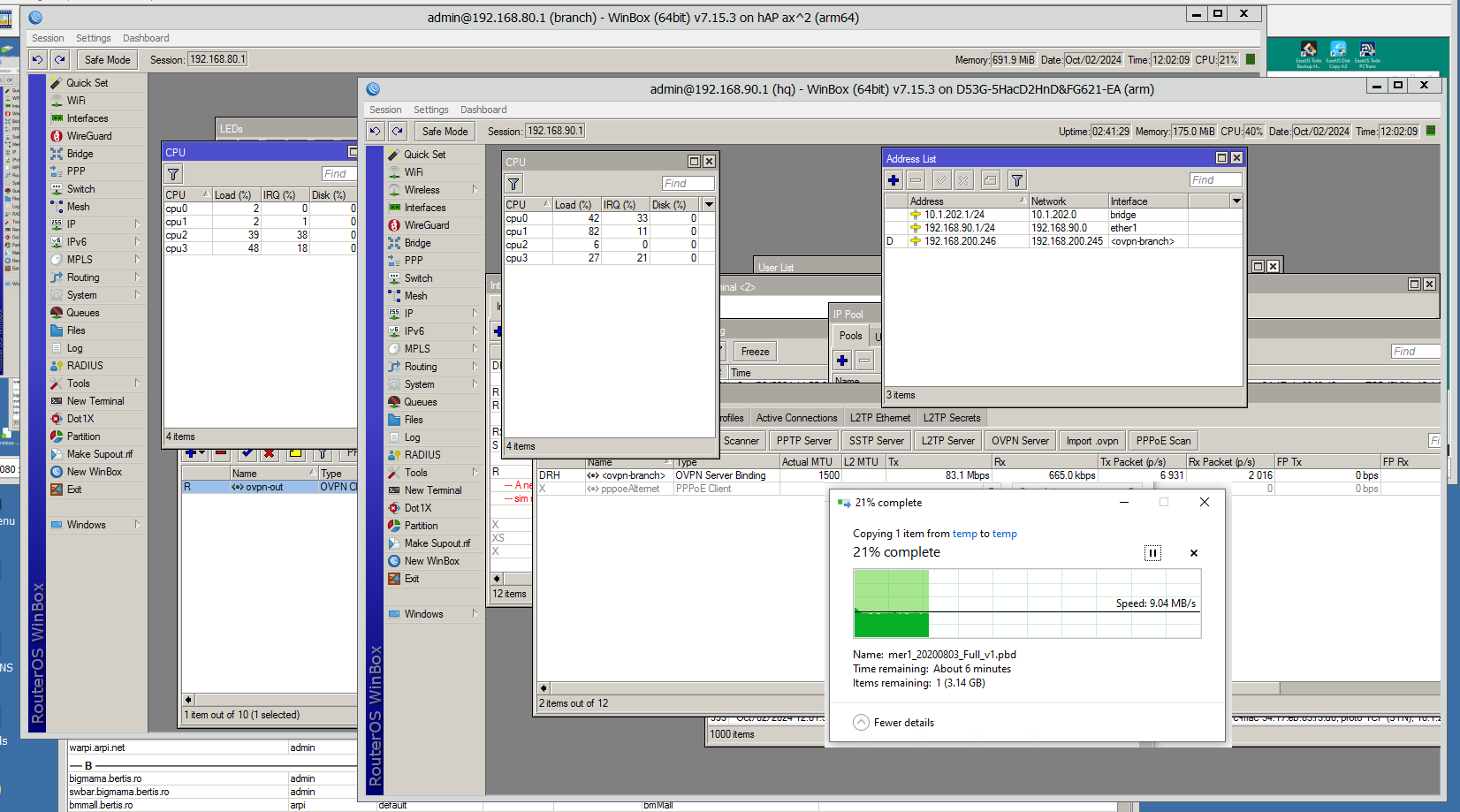Toggle Safe Mode in hq WinBox
Viewport: 1460px width, 812px height.
[x=445, y=132]
